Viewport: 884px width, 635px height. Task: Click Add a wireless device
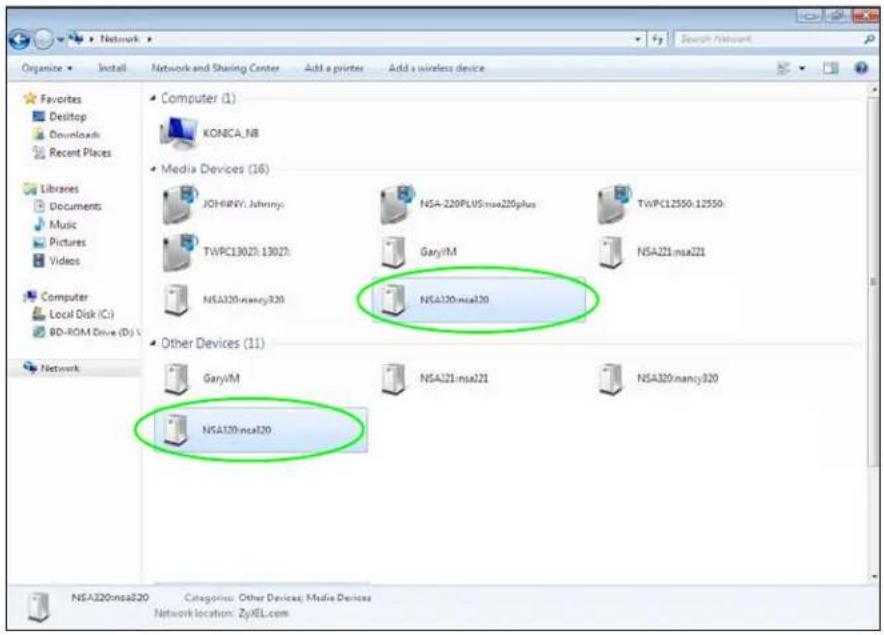pyautogui.click(x=436, y=68)
